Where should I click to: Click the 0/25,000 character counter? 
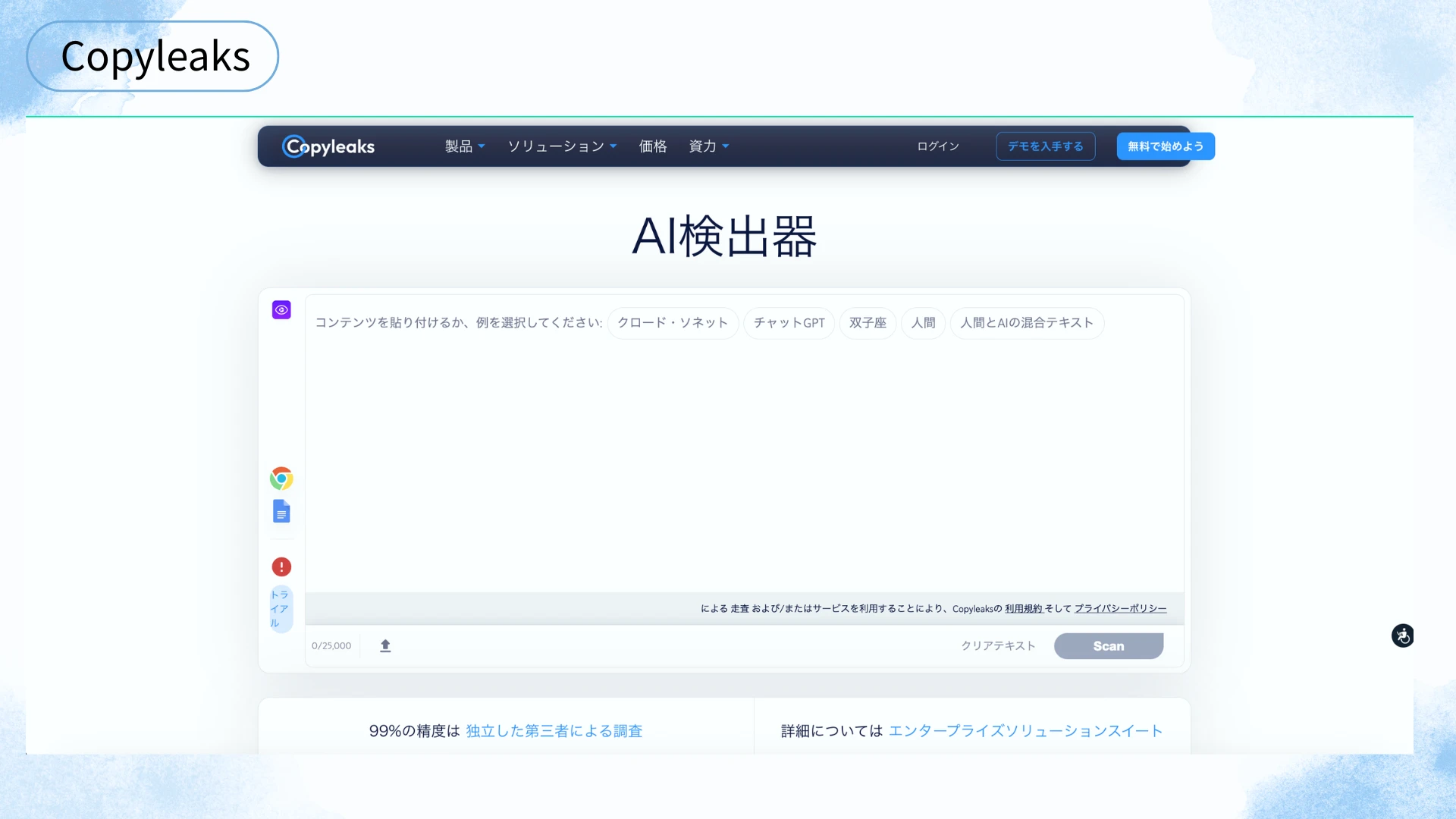coord(331,645)
